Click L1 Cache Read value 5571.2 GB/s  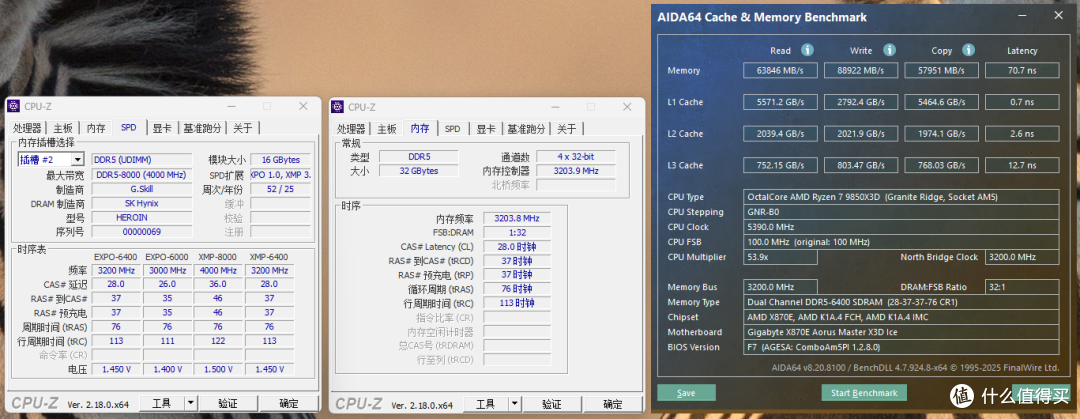[780, 102]
